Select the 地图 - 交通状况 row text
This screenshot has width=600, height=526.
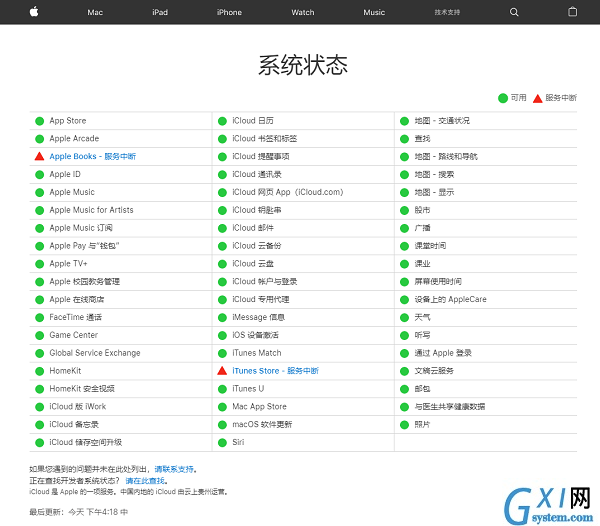[x=442, y=121]
